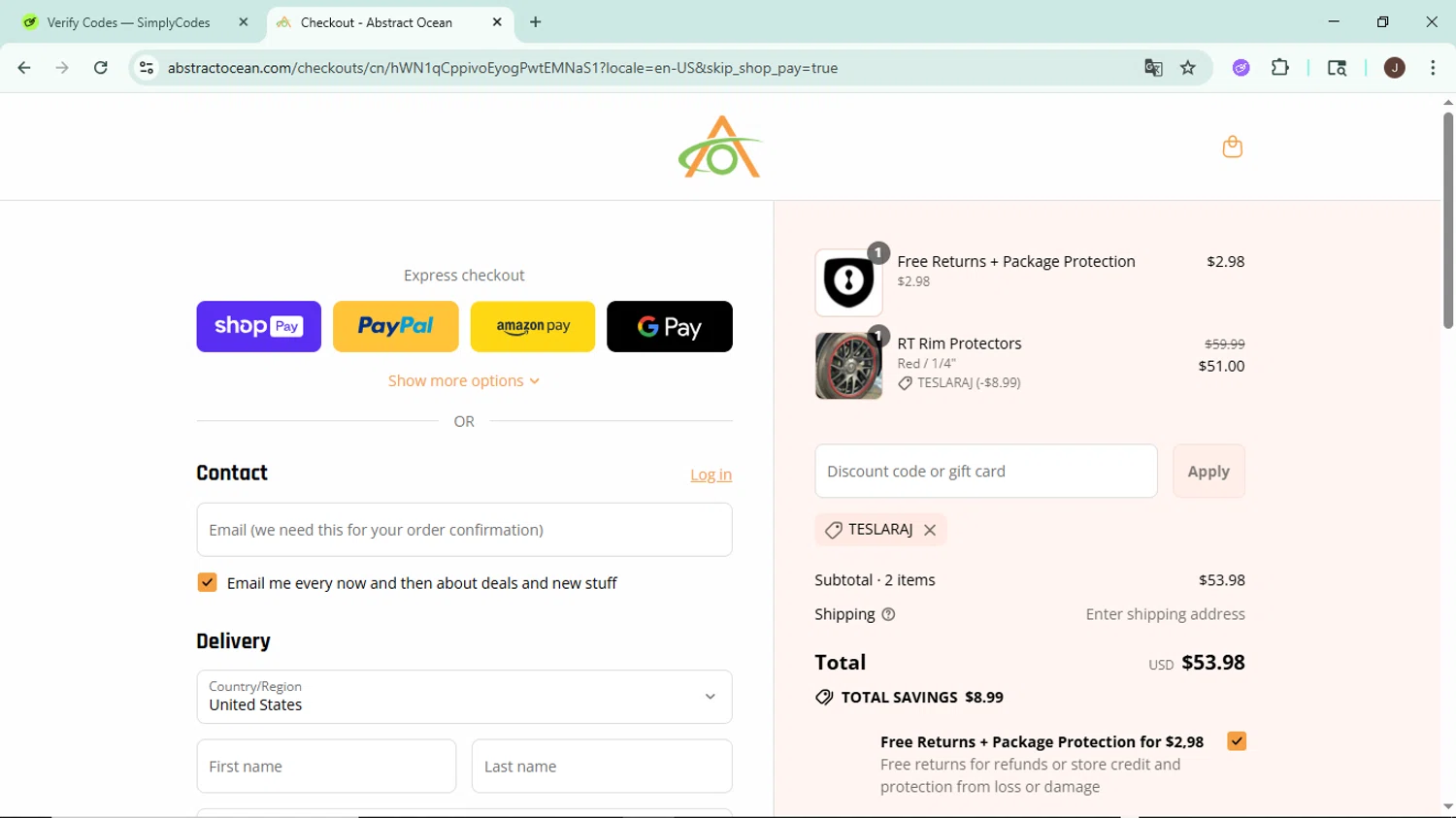
Task: Close the Checkout tab
Action: tap(497, 22)
